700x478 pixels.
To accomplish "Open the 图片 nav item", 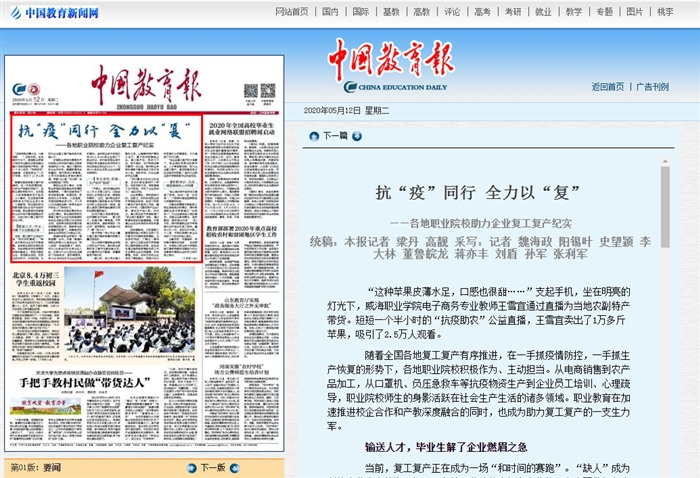I will point(635,12).
